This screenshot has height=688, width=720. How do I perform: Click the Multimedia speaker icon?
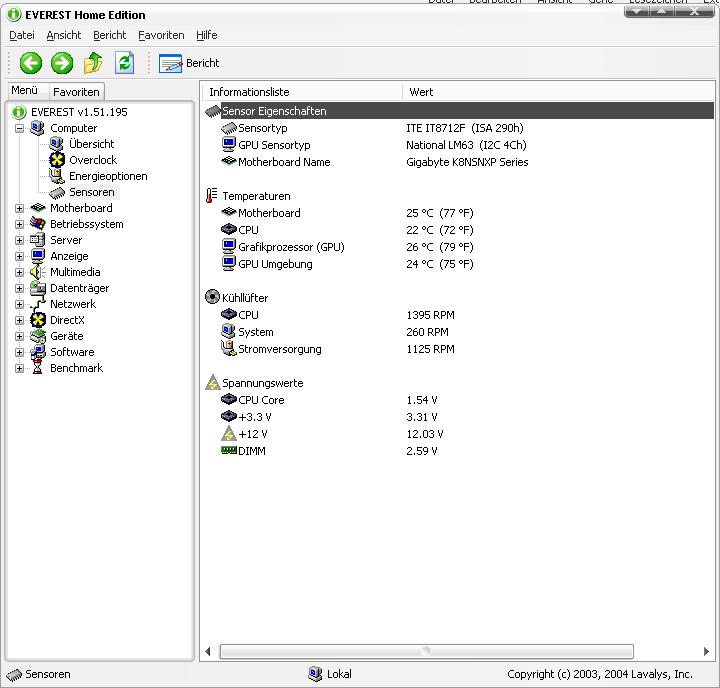pyautogui.click(x=38, y=272)
